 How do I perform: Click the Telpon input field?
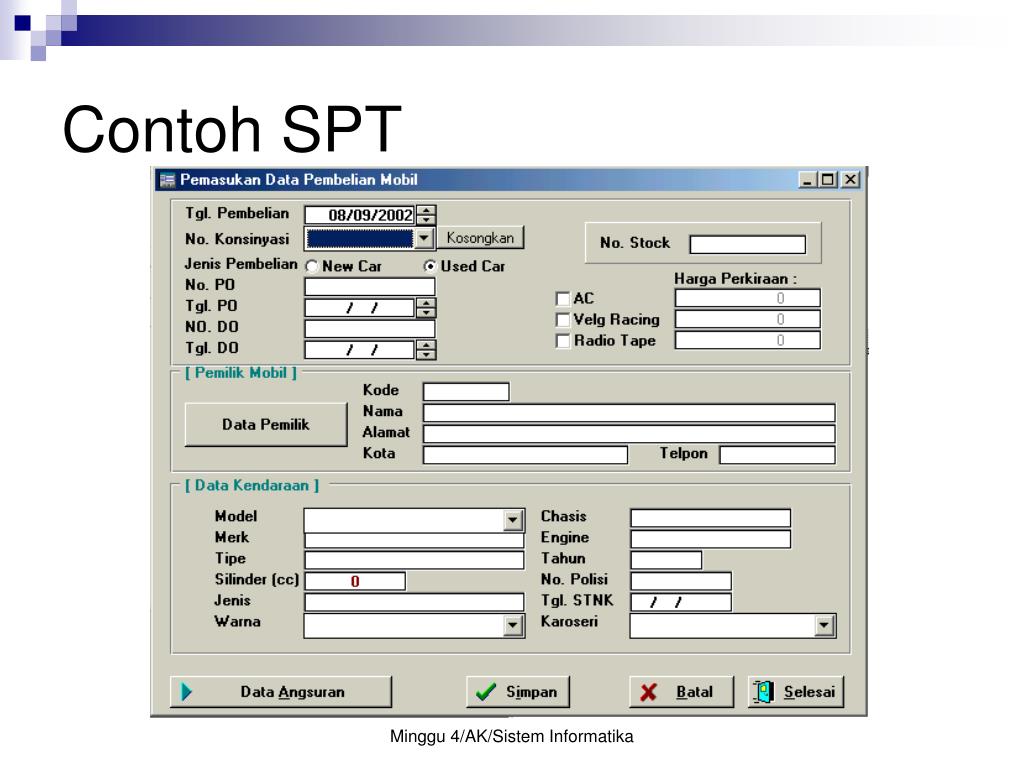pos(778,455)
